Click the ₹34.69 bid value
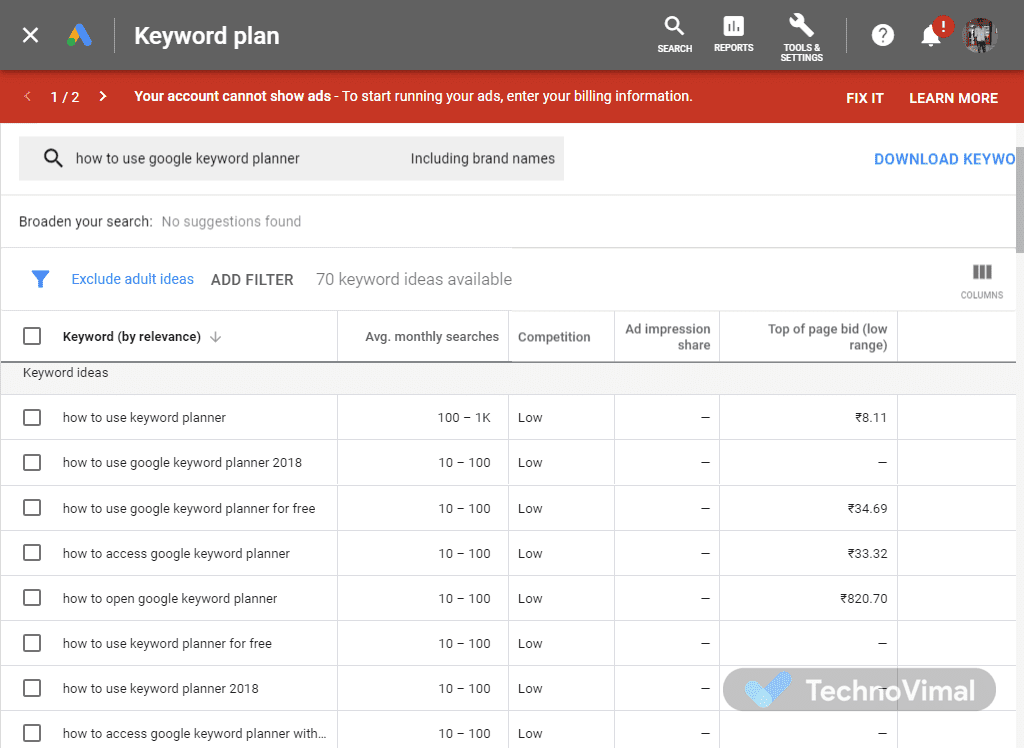Image resolution: width=1024 pixels, height=748 pixels. (867, 508)
